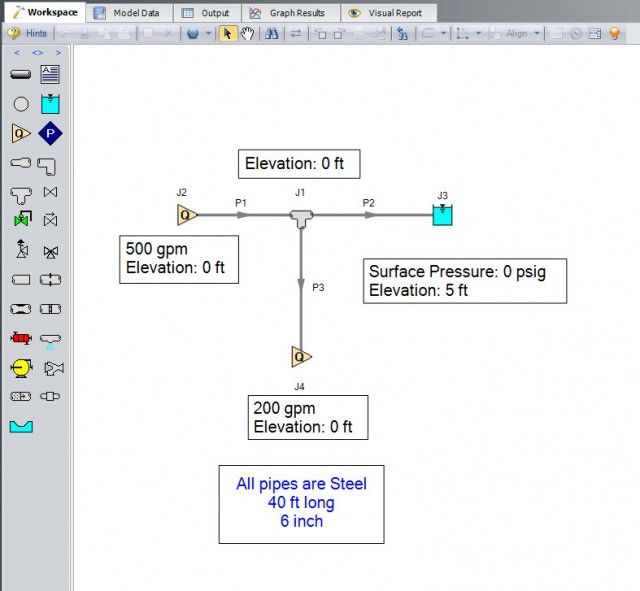Click the Hints button

(28, 33)
